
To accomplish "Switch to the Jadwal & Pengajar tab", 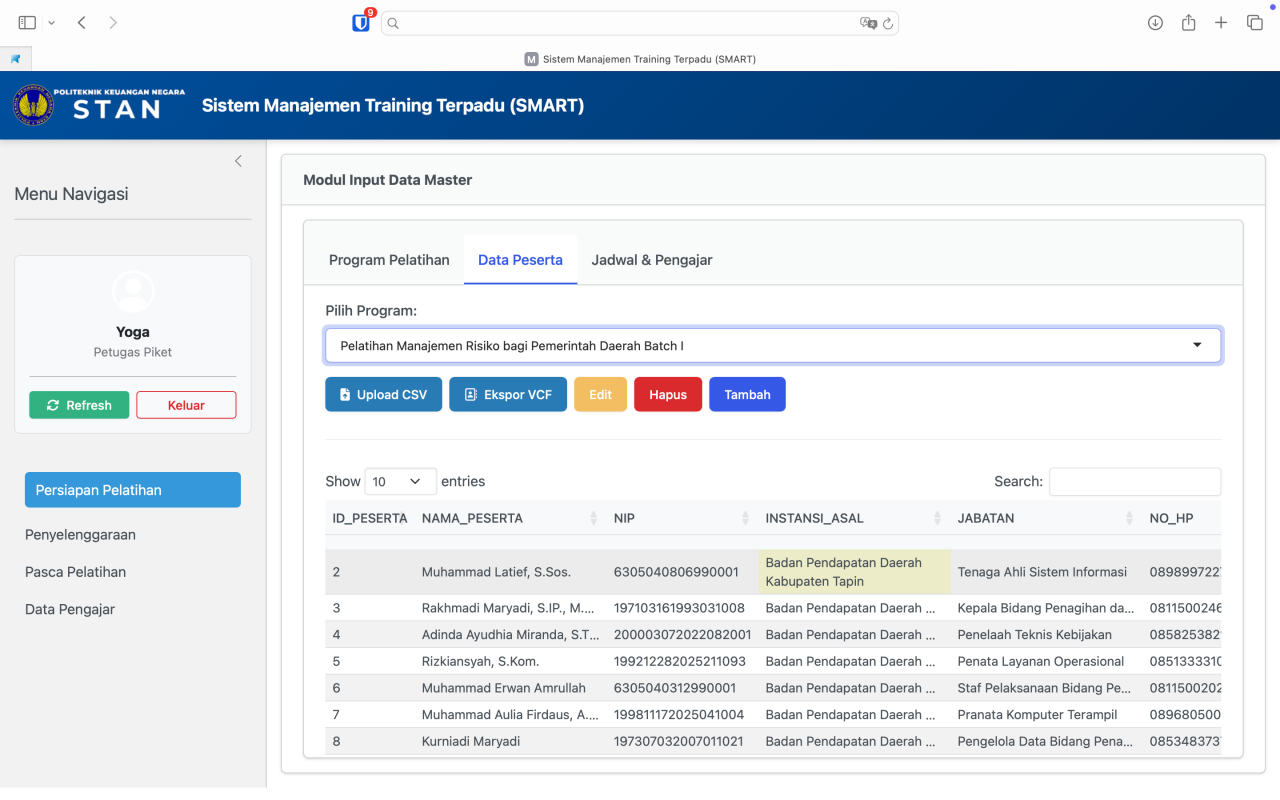I will coord(651,260).
